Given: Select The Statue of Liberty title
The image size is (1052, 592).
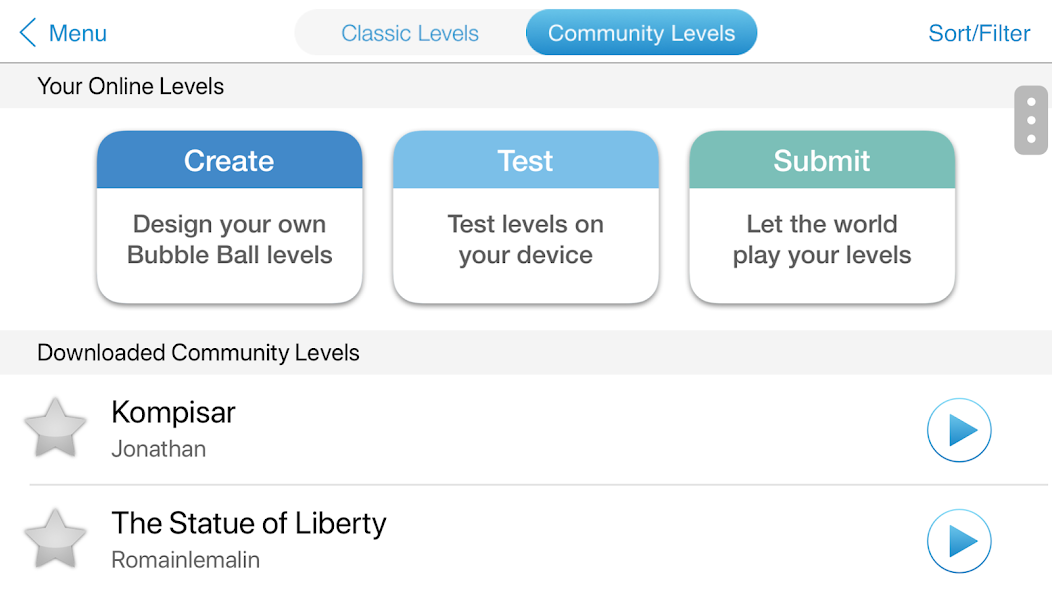Looking at the screenshot, I should [x=248, y=523].
